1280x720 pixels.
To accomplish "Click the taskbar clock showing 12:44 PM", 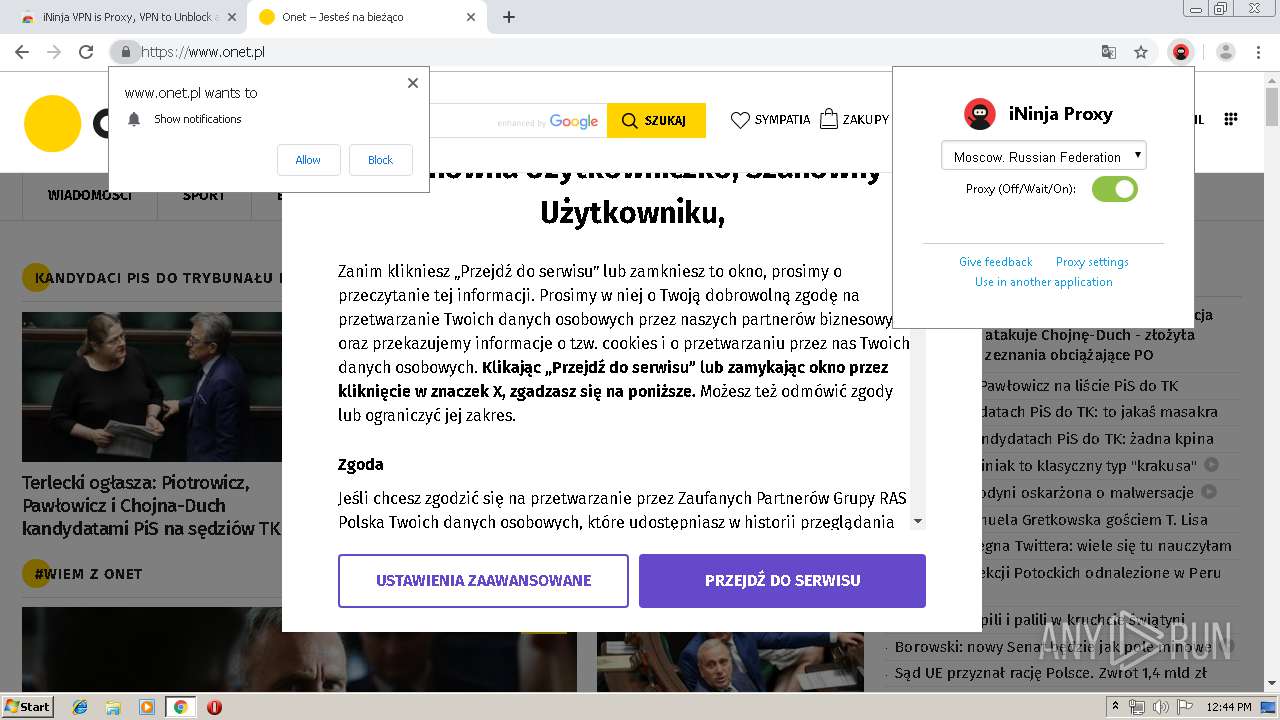I will pyautogui.click(x=1229, y=707).
